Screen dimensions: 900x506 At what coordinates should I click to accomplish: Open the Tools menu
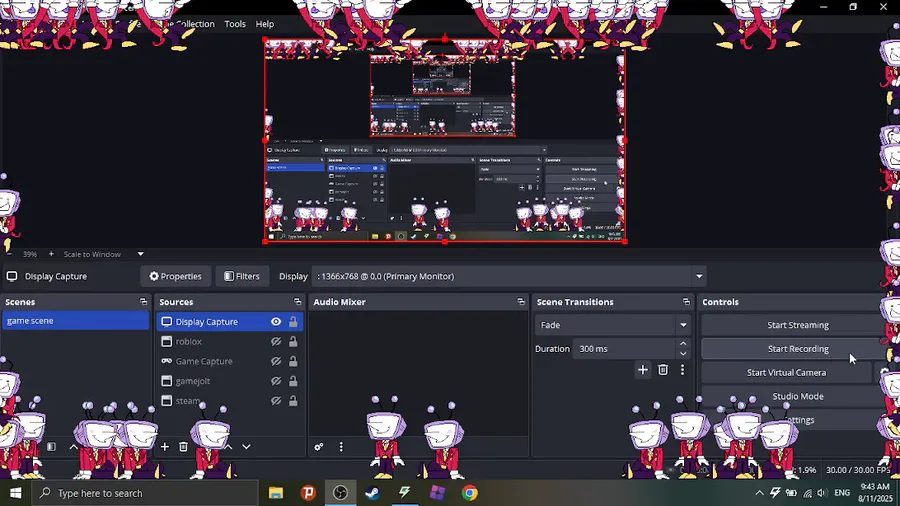click(x=235, y=24)
